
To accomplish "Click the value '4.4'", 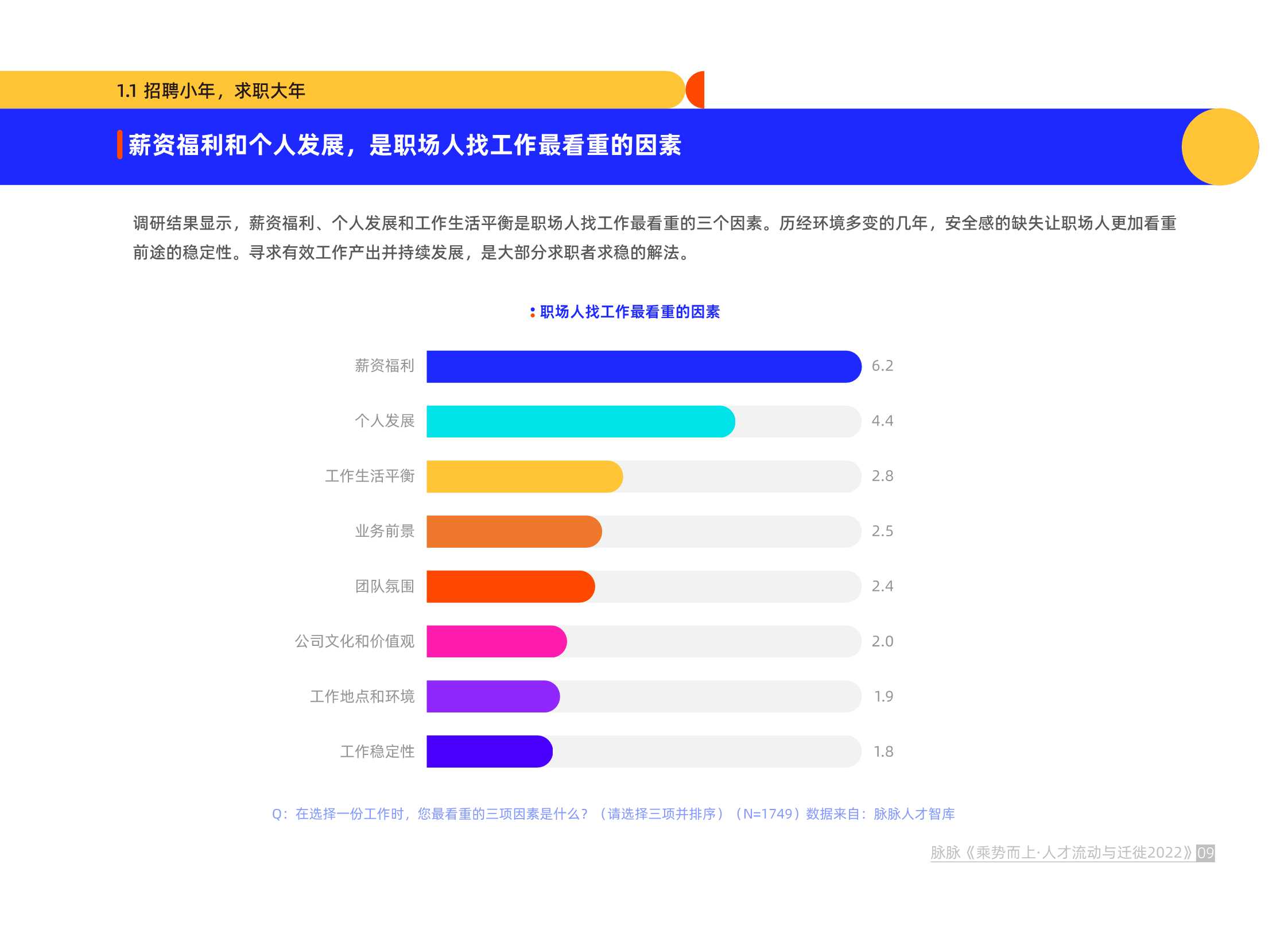I will [882, 421].
